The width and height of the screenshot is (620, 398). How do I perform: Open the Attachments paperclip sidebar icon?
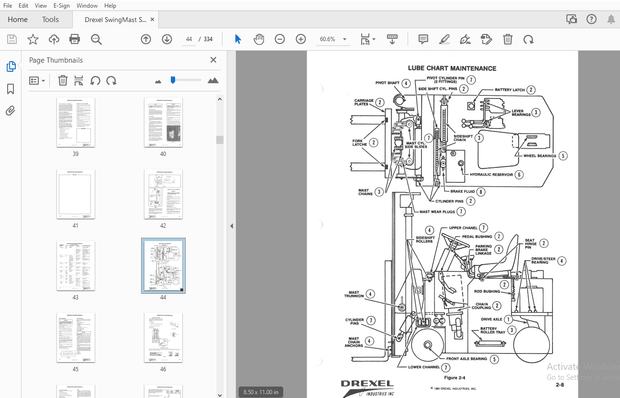pos(11,111)
